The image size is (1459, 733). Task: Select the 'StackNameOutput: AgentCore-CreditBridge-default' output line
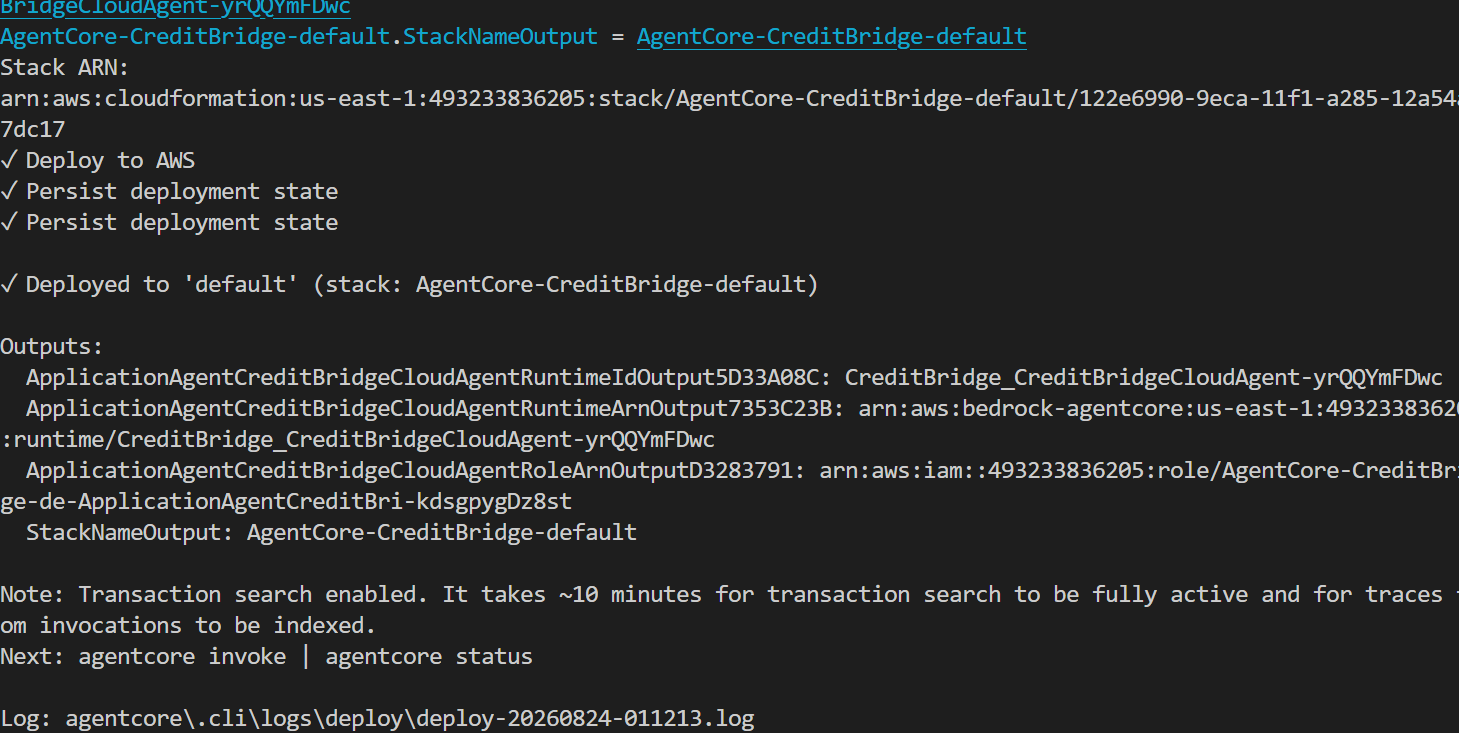point(331,533)
